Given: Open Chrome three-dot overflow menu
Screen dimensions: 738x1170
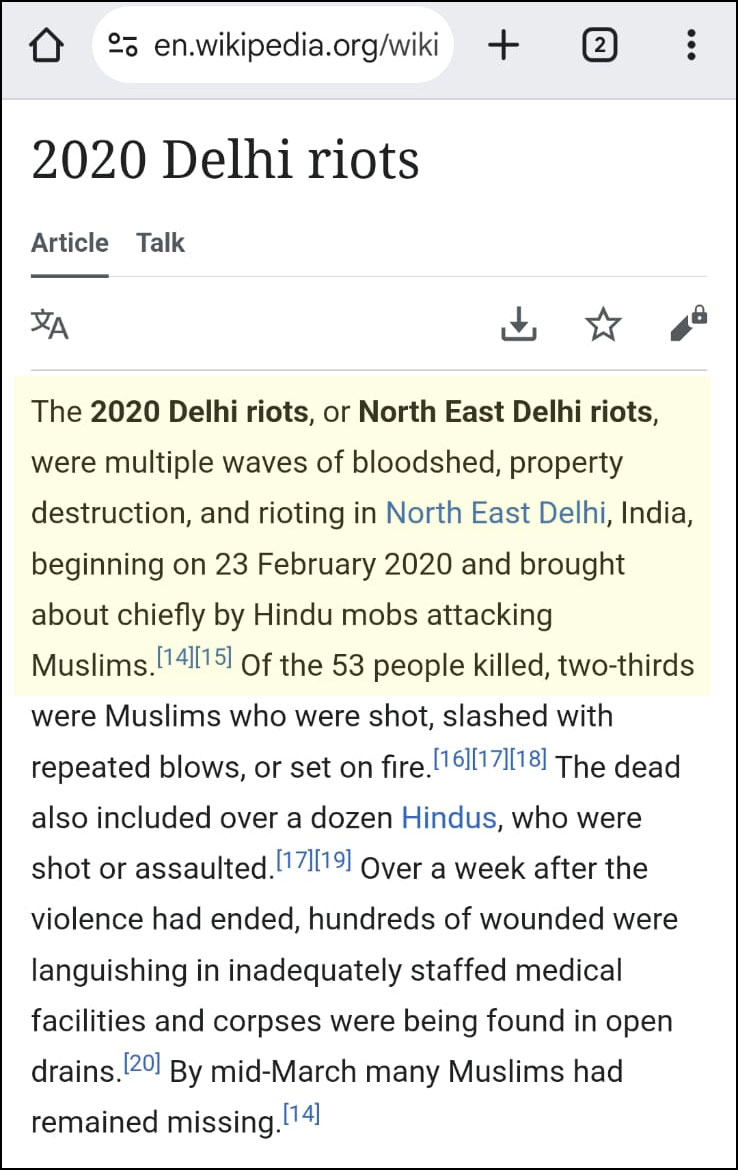Looking at the screenshot, I should pyautogui.click(x=691, y=45).
